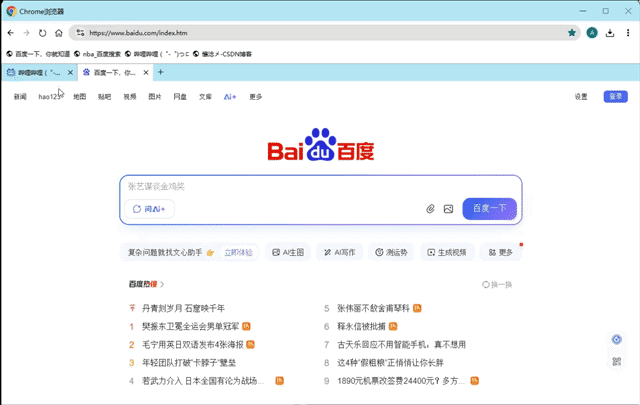This screenshot has height=405, width=640.
Task: Open the 图片 navigation link
Action: (x=155, y=97)
